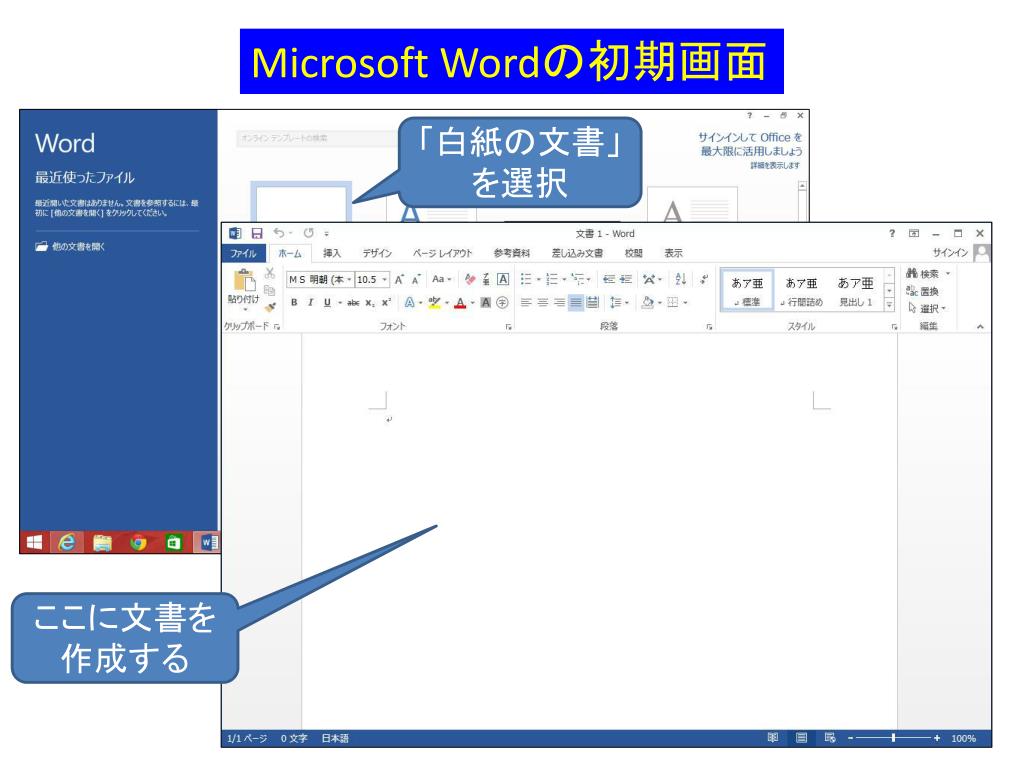Toggle Superscript formatting
The image size is (1024, 768).
(x=387, y=302)
